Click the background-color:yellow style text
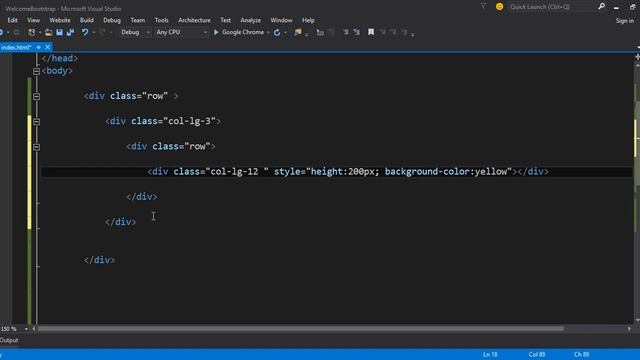Viewport: 640px width, 360px height. click(x=445, y=171)
